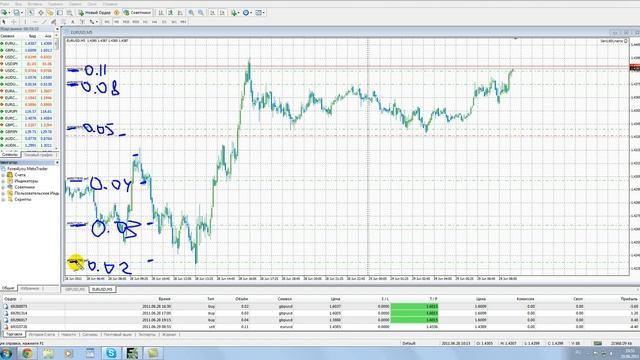
Task: Close the Market Watch panel
Action: (57, 29)
